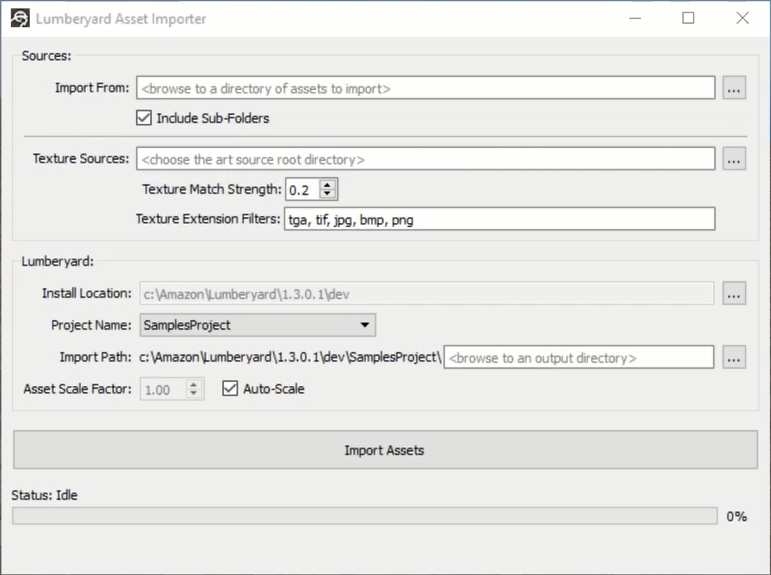Click the Install Location path field

[427, 294]
